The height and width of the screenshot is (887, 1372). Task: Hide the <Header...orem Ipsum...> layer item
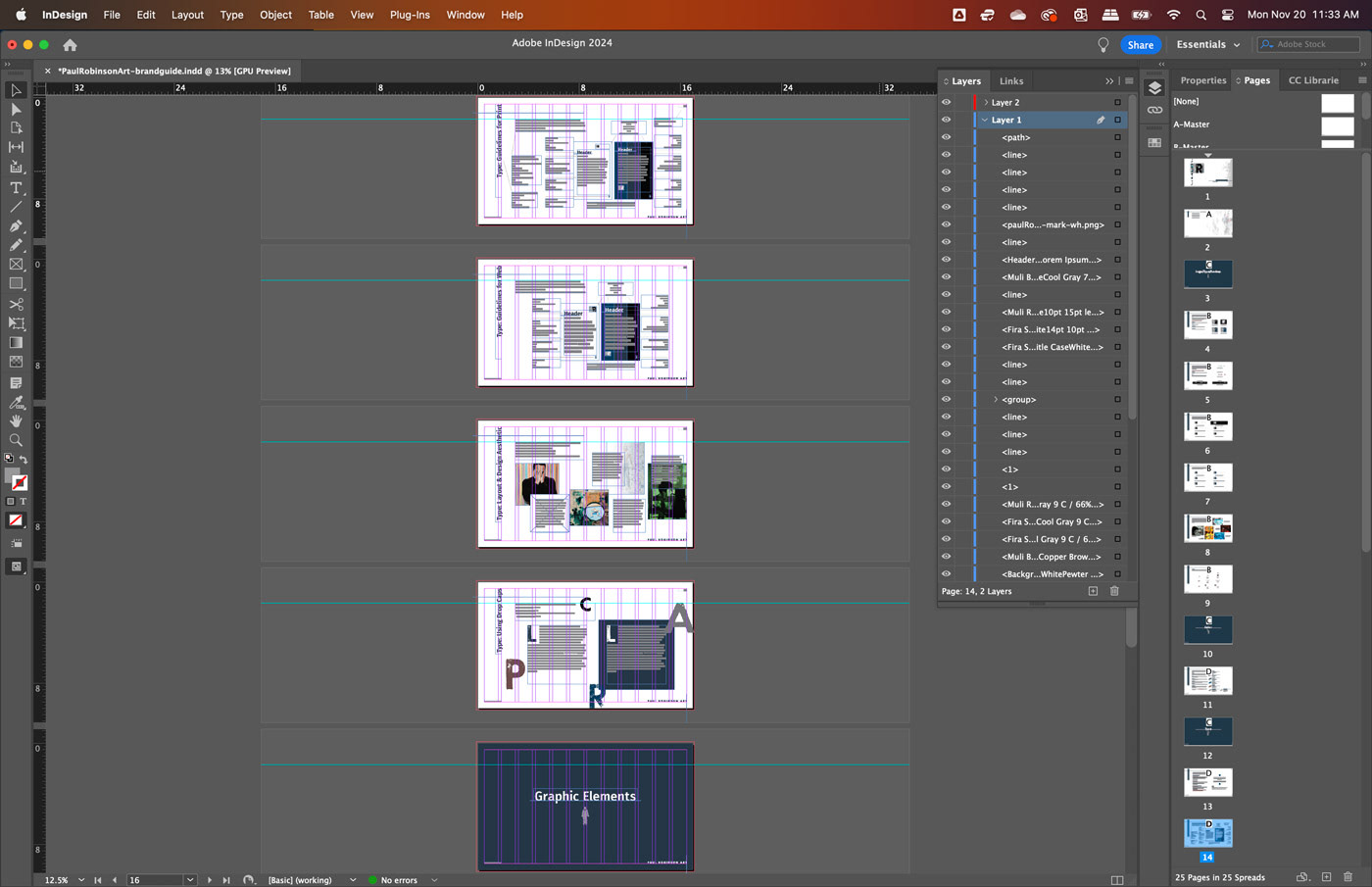[x=946, y=260]
